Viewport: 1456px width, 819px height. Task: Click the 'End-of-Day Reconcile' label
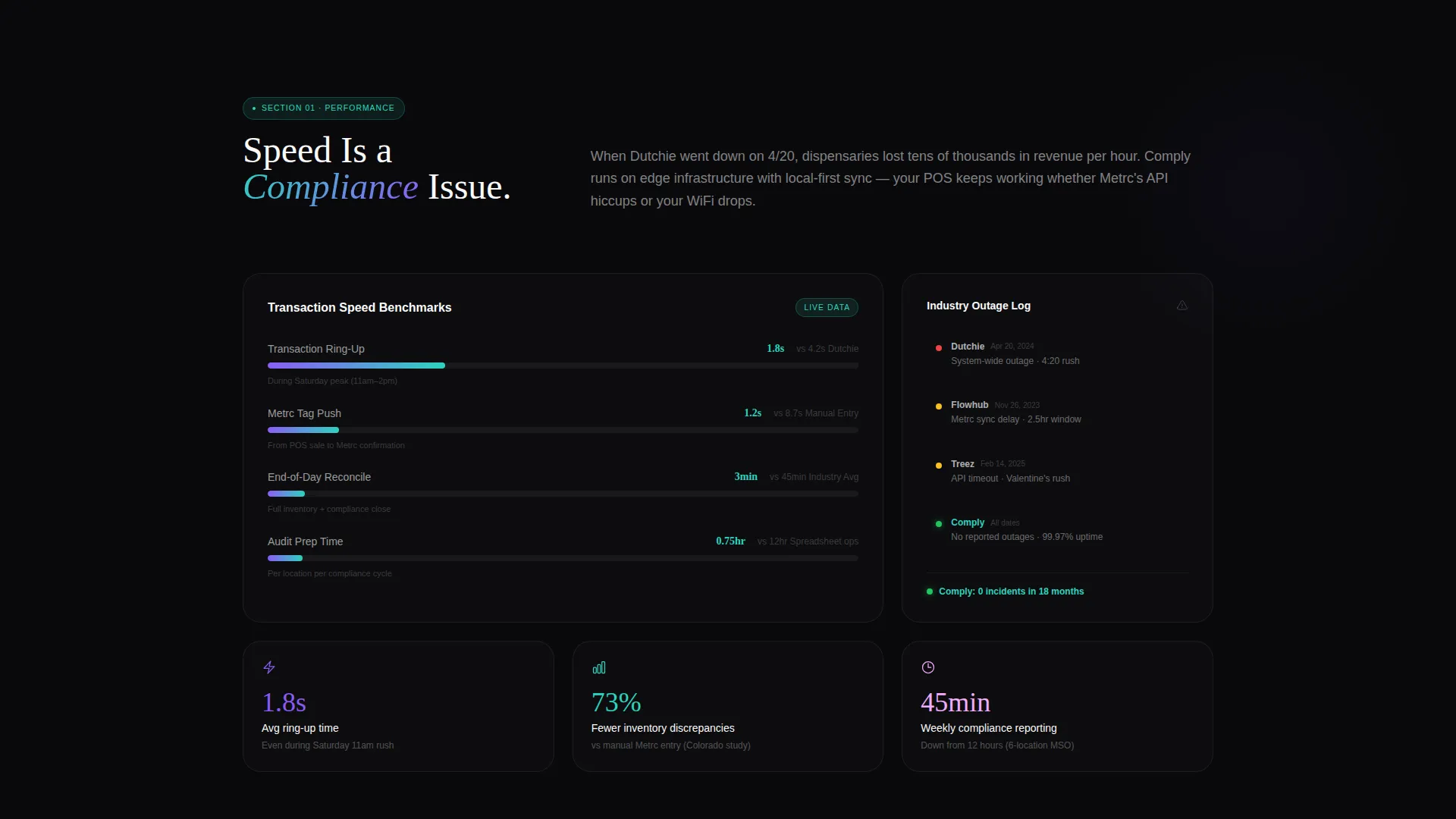[x=319, y=477]
